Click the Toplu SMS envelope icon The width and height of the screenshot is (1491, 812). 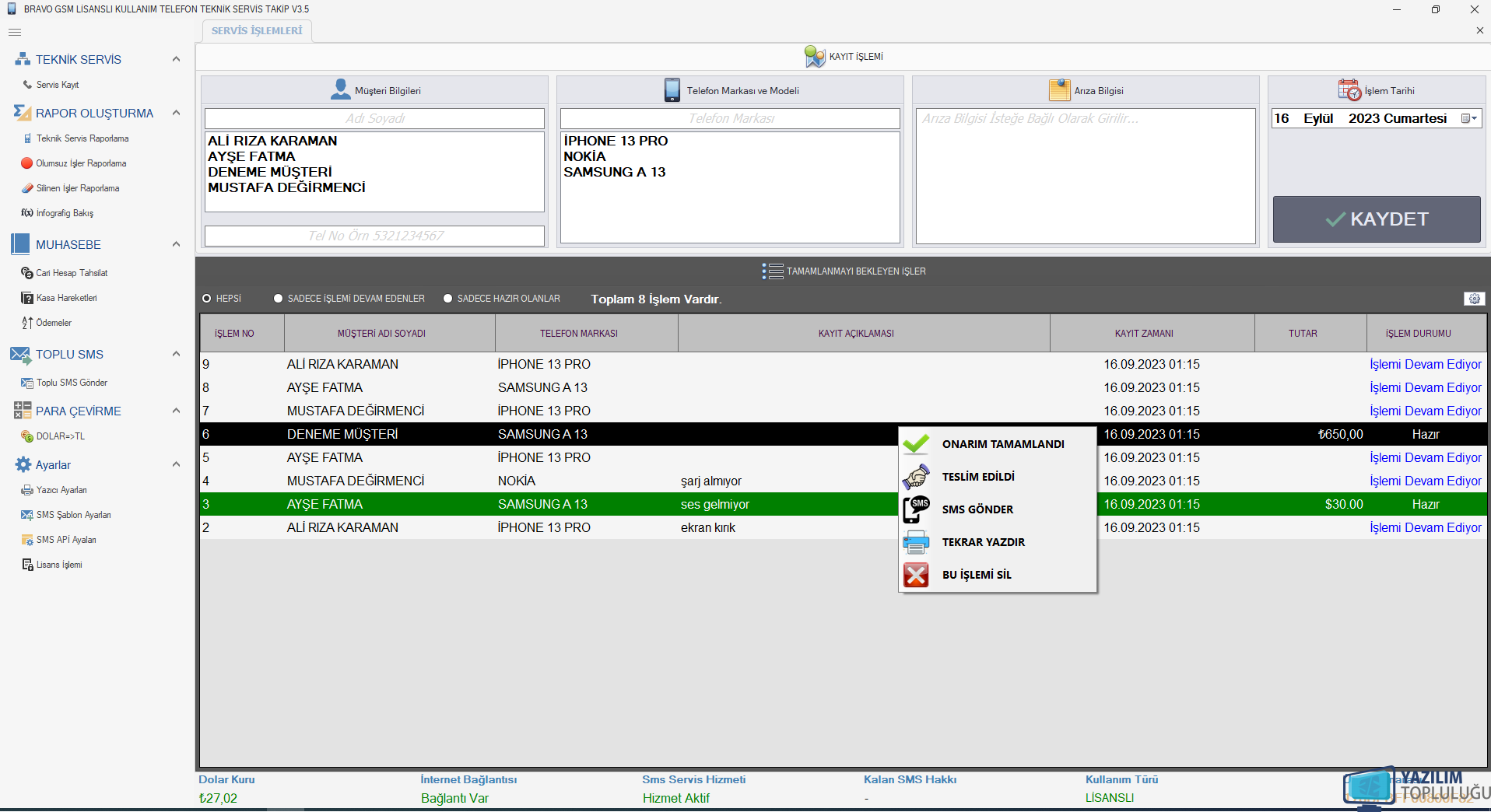point(20,355)
